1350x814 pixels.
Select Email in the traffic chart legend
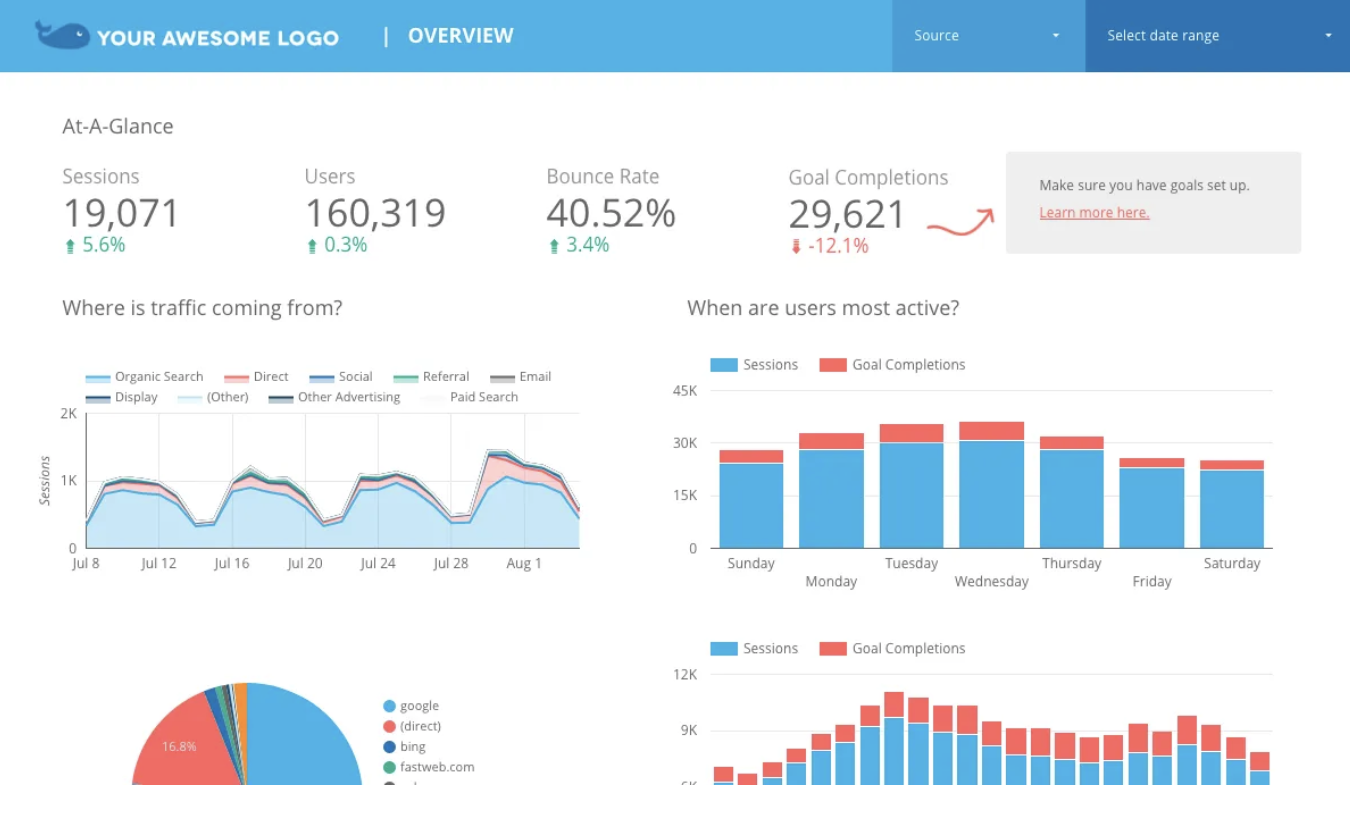coord(521,377)
